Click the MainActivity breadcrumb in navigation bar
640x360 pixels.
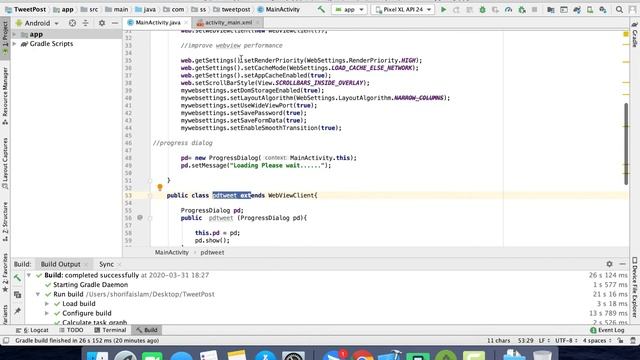coord(279,9)
